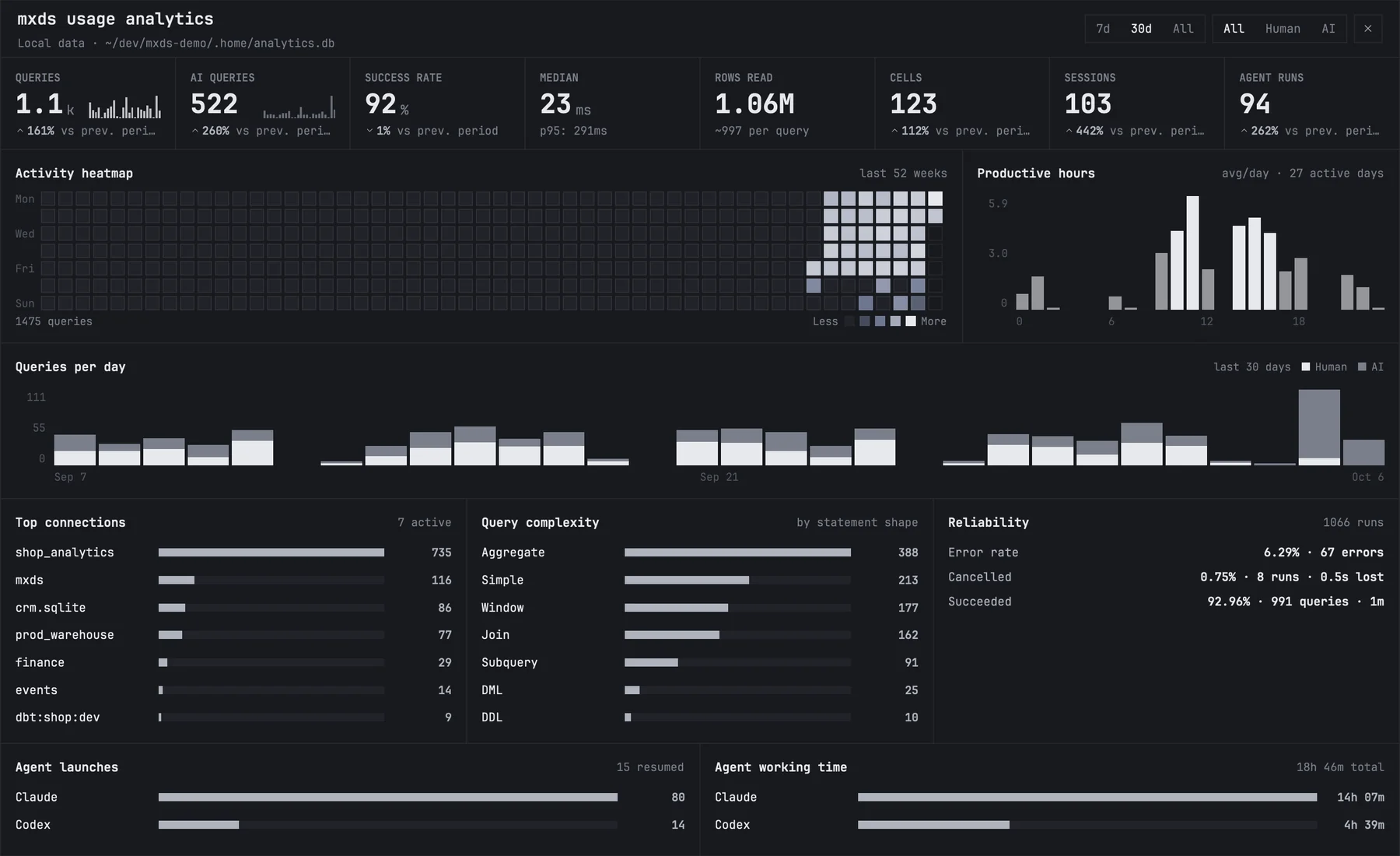Image resolution: width=1400 pixels, height=856 pixels.
Task: Filter analytics to AI queries in header
Action: (x=1328, y=29)
